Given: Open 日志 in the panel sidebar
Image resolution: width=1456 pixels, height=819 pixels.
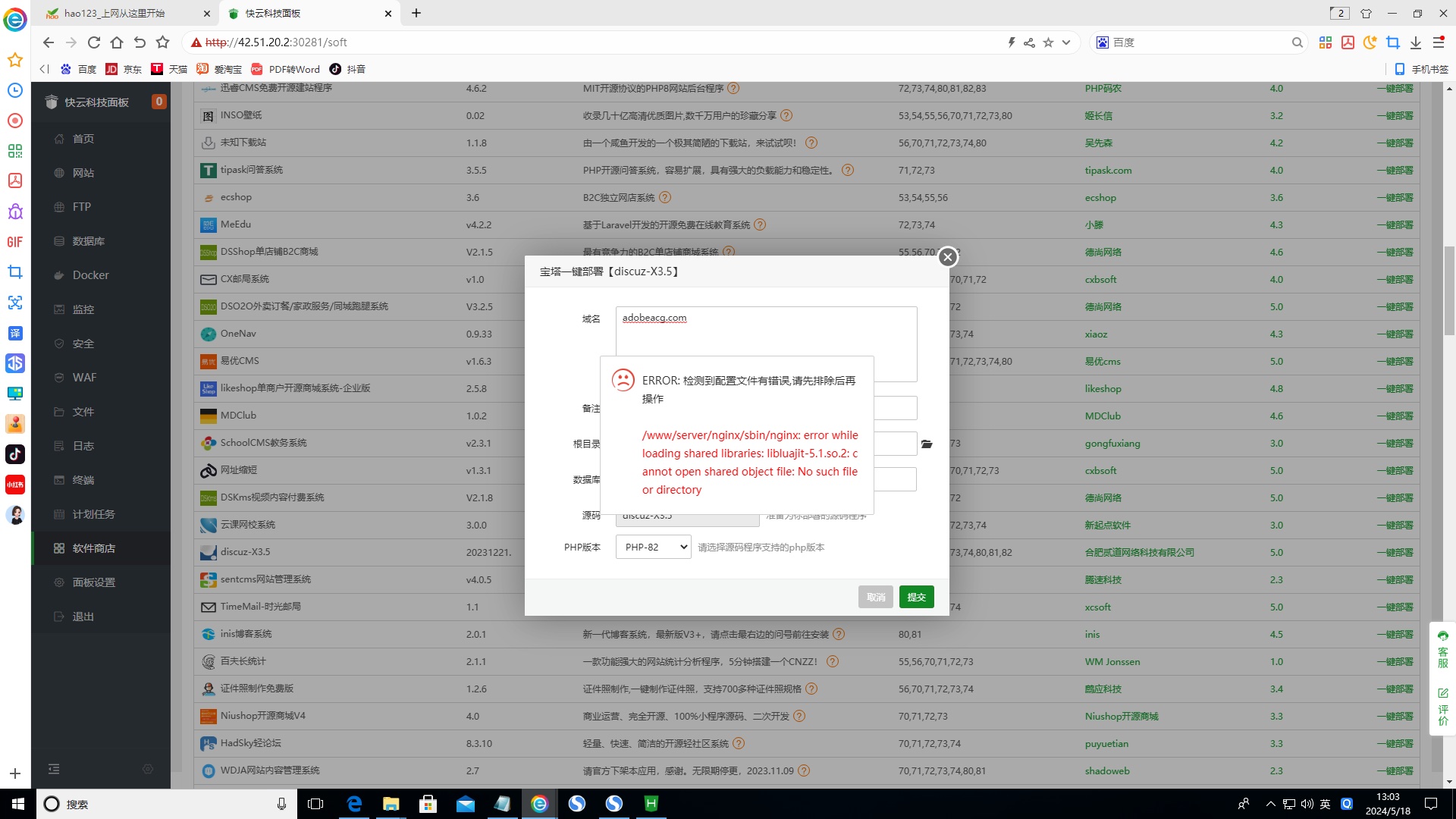Looking at the screenshot, I should pos(83,446).
